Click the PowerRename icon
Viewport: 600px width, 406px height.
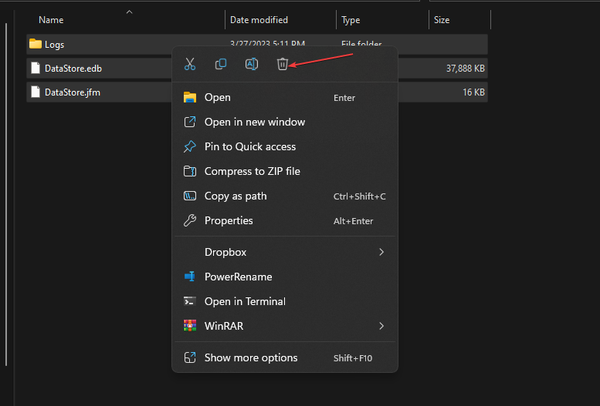[x=189, y=277]
